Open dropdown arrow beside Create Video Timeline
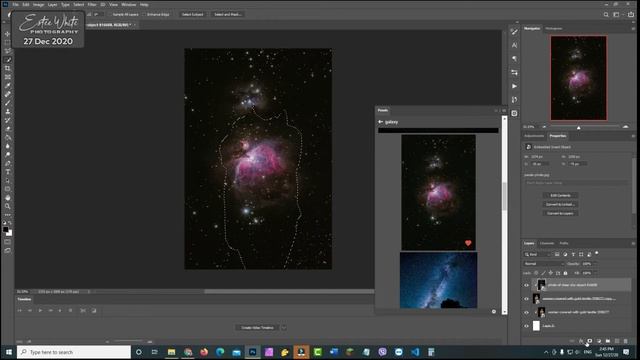Viewport: 640px width, 360px height. pos(284,328)
